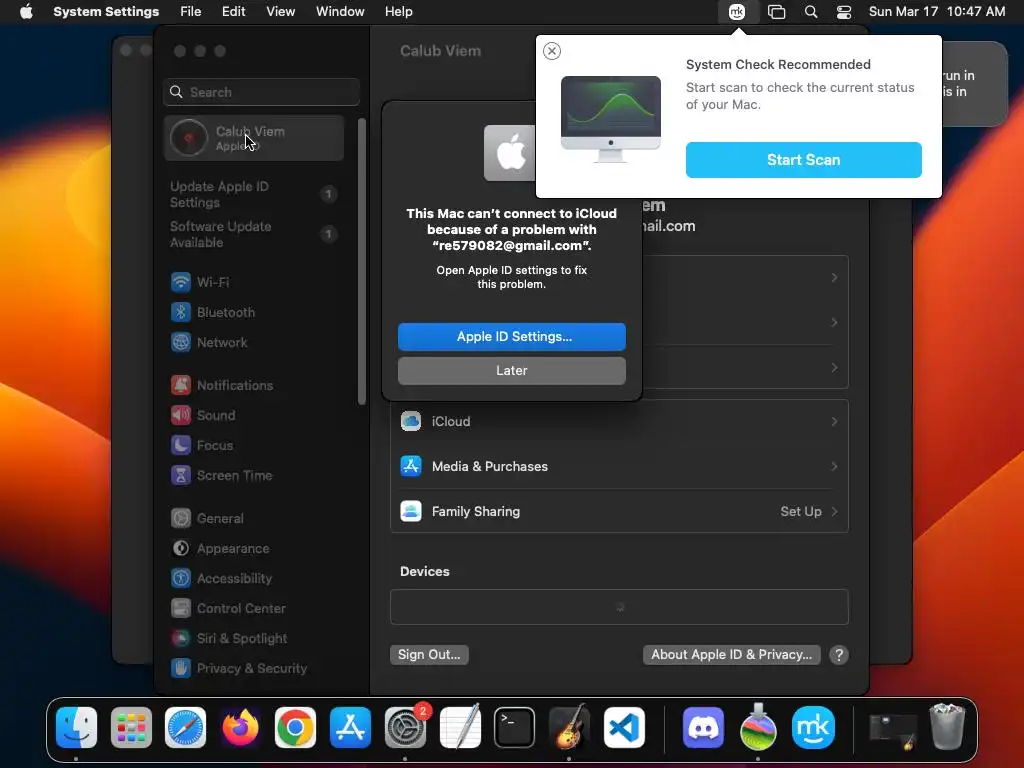1024x768 pixels.
Task: Open Discord from the Dock
Action: [703, 727]
